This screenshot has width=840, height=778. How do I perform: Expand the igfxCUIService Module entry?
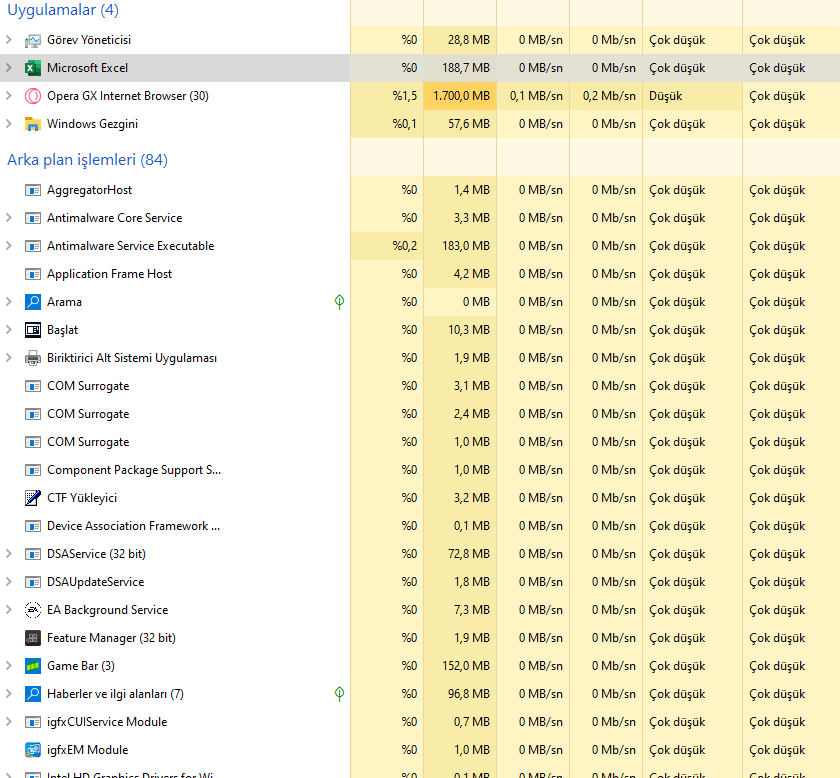tap(9, 721)
